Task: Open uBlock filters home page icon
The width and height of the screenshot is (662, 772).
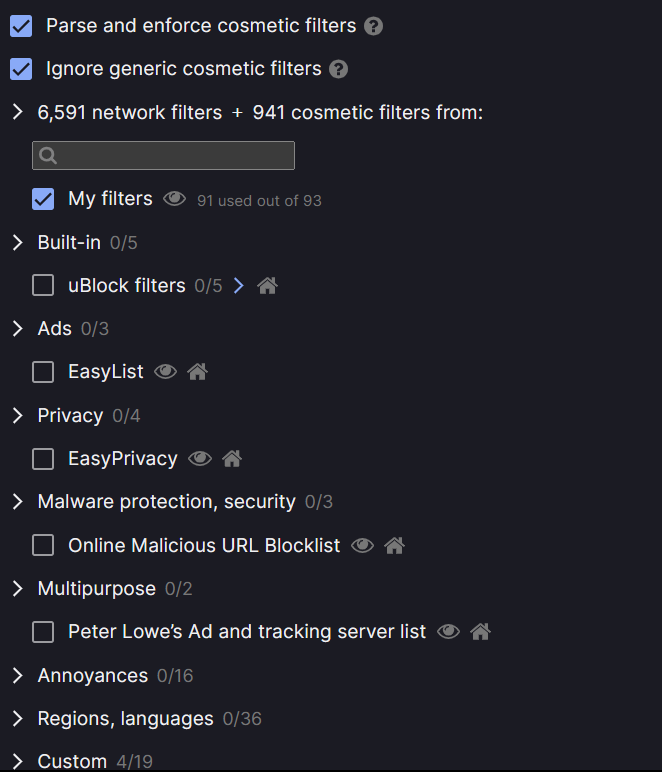Action: [x=267, y=286]
